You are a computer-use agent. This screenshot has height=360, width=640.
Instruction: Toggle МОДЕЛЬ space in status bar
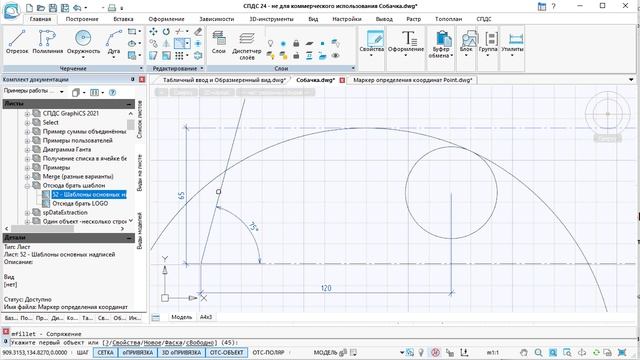pyautogui.click(x=325, y=352)
